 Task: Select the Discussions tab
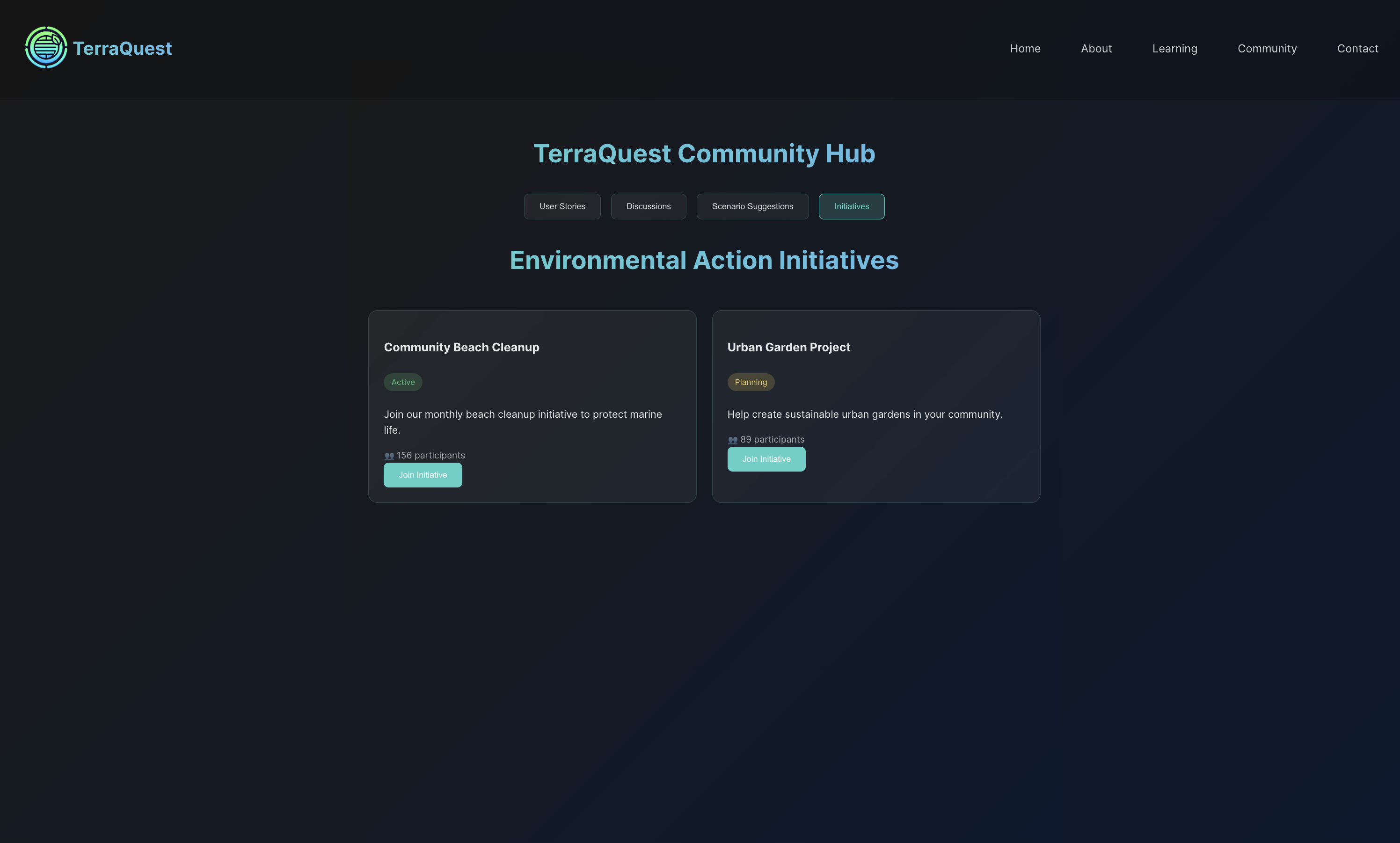[648, 206]
